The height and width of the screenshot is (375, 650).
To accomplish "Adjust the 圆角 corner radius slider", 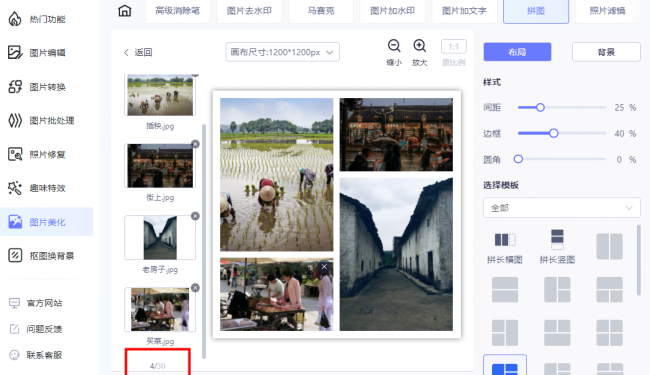I will tap(518, 159).
